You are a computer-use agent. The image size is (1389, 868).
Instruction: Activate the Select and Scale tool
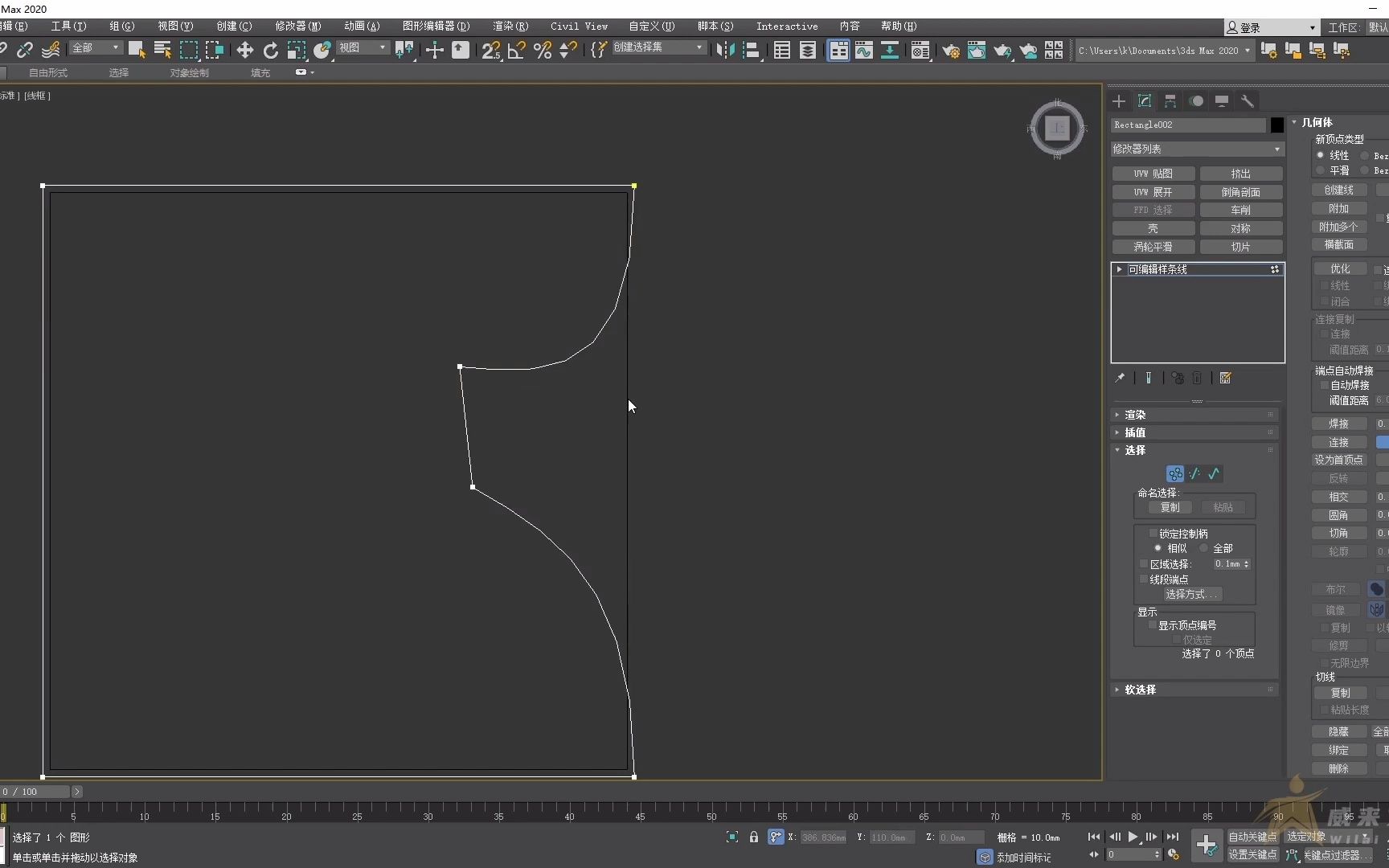[296, 50]
